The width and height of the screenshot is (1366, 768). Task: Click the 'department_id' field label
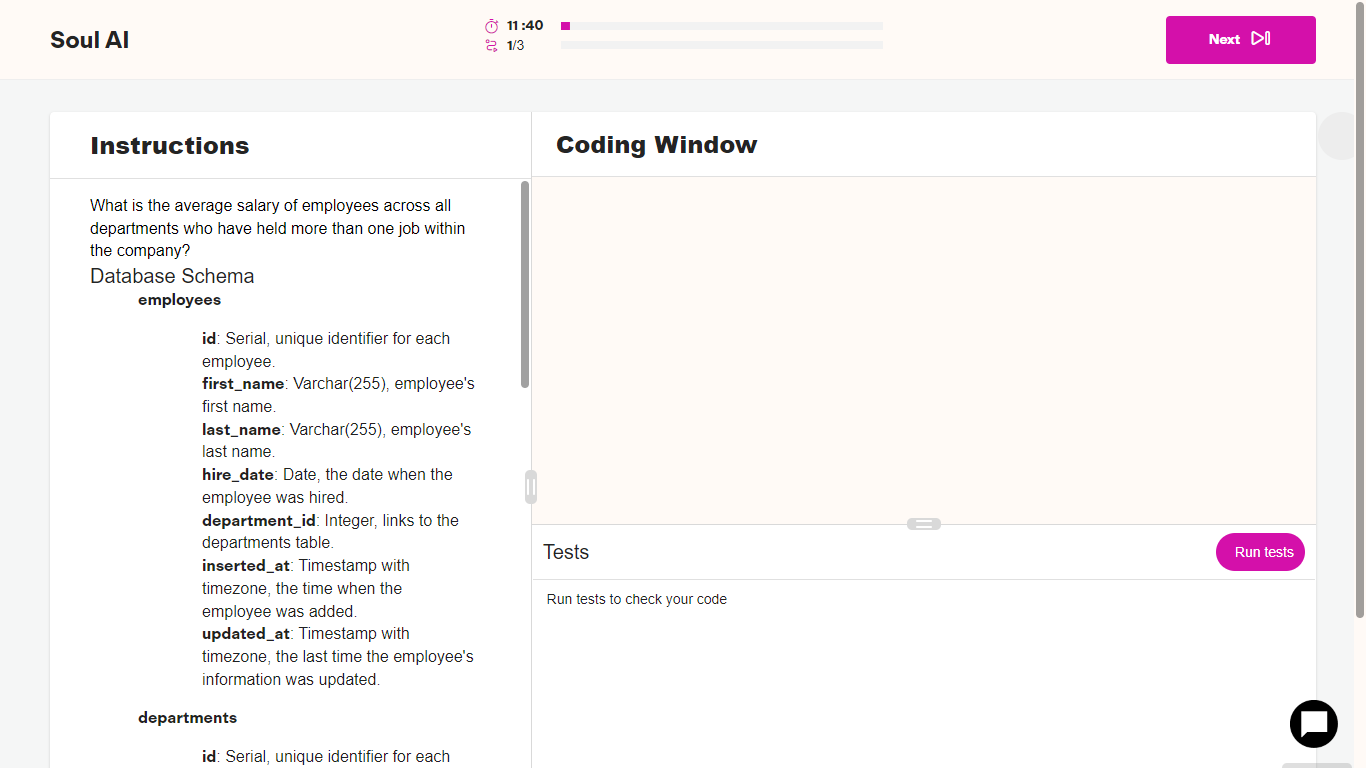(x=259, y=521)
